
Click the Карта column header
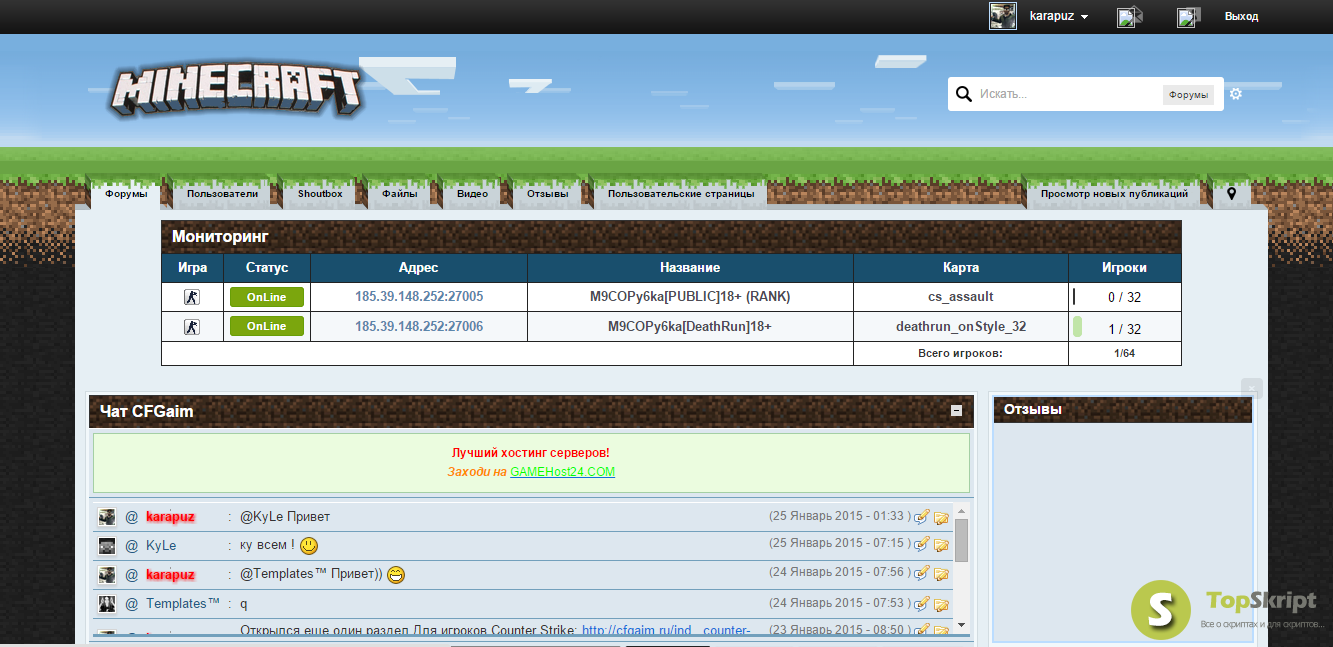coord(961,268)
